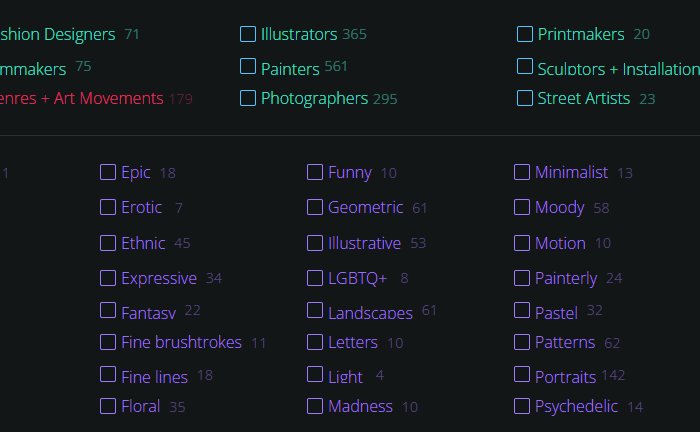Image resolution: width=700 pixels, height=432 pixels.
Task: Toggle the LGBTQ+ checkbox
Action: coord(315,278)
